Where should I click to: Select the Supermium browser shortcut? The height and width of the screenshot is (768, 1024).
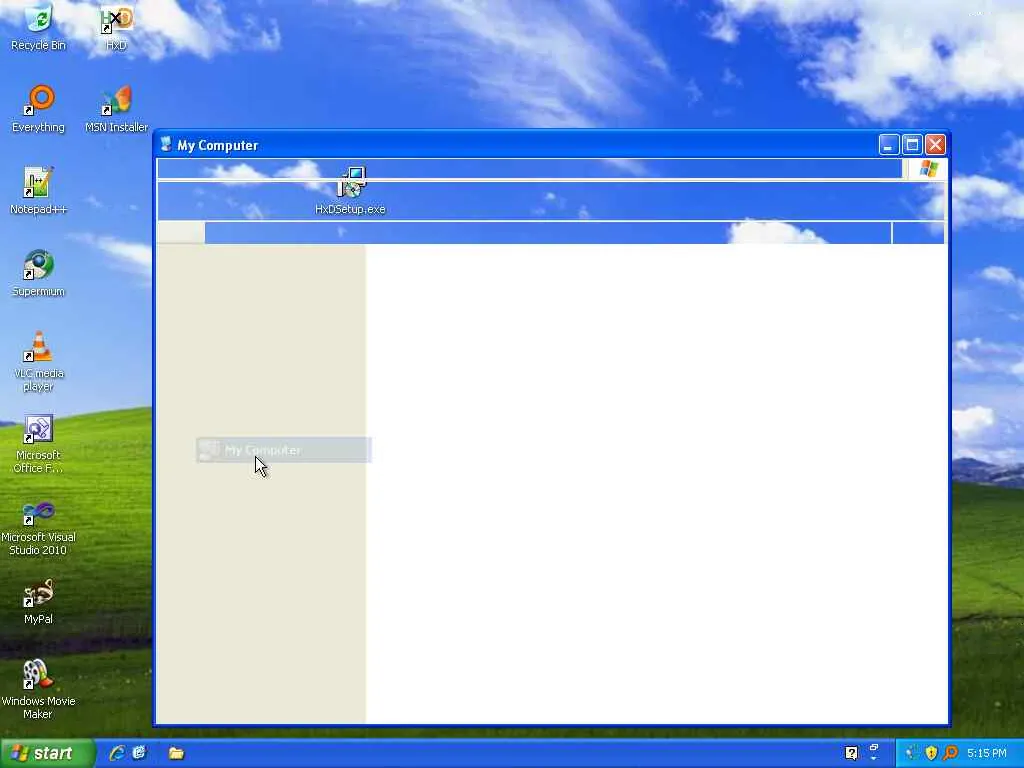point(39,273)
